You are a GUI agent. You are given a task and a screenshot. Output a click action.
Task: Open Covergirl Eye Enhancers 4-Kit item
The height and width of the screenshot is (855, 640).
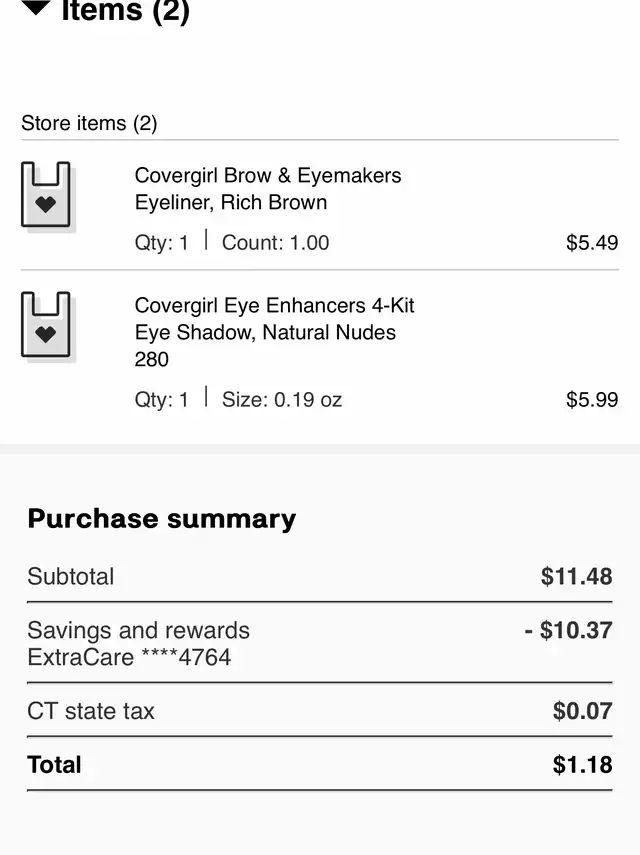274,332
